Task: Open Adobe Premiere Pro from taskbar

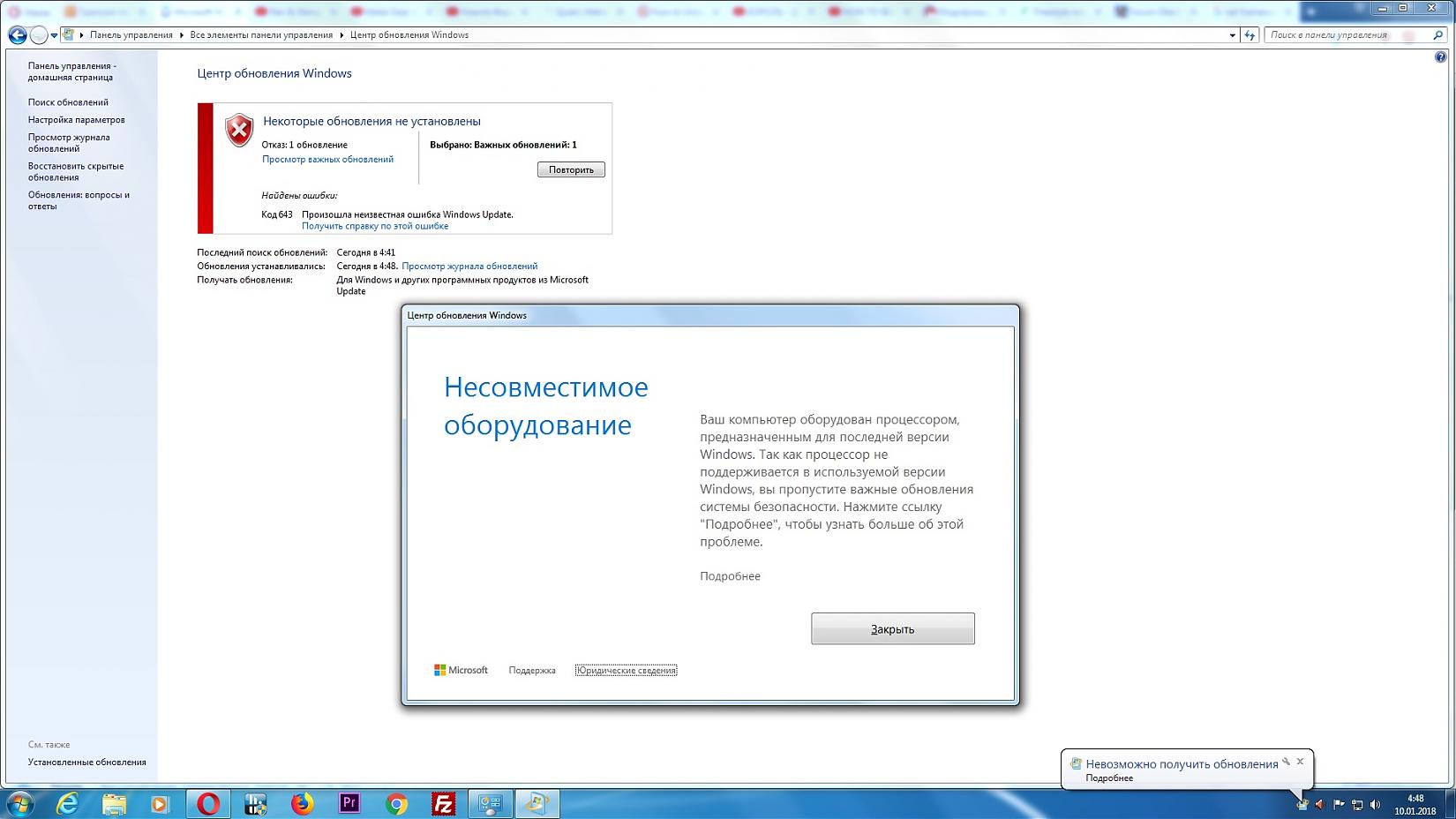Action: (x=349, y=803)
